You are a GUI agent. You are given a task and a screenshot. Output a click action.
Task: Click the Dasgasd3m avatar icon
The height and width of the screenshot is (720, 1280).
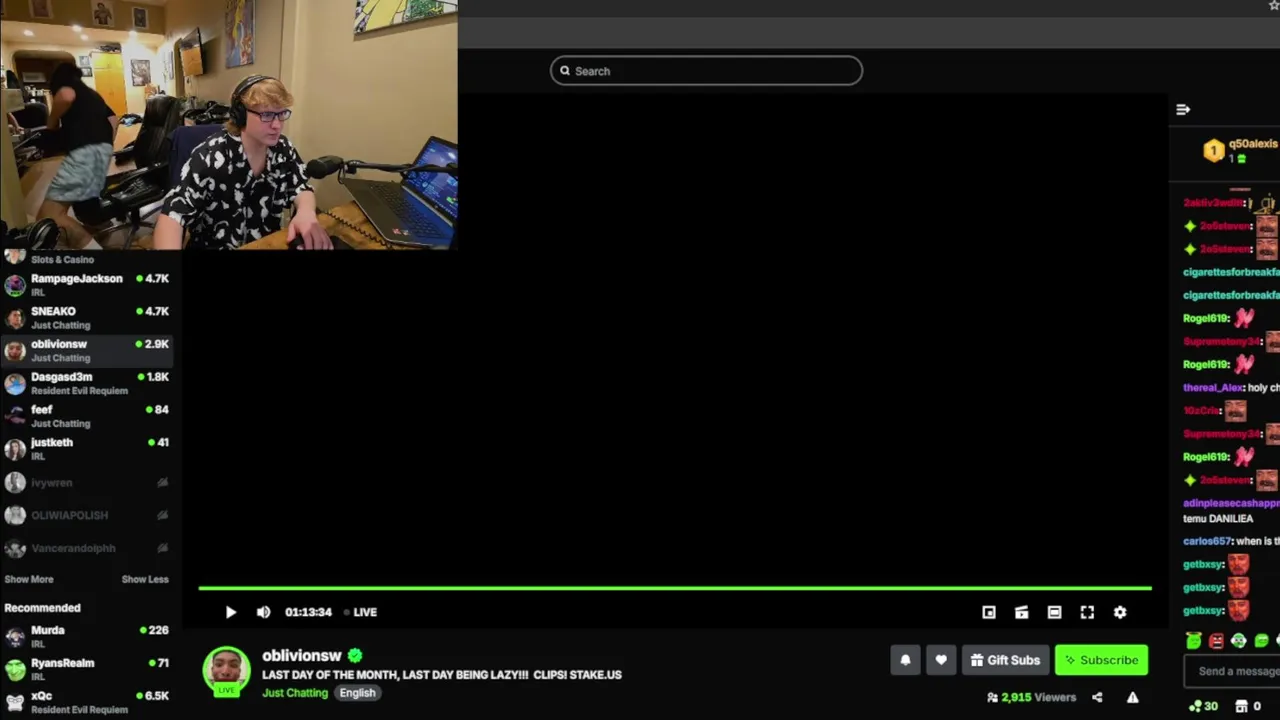point(15,383)
